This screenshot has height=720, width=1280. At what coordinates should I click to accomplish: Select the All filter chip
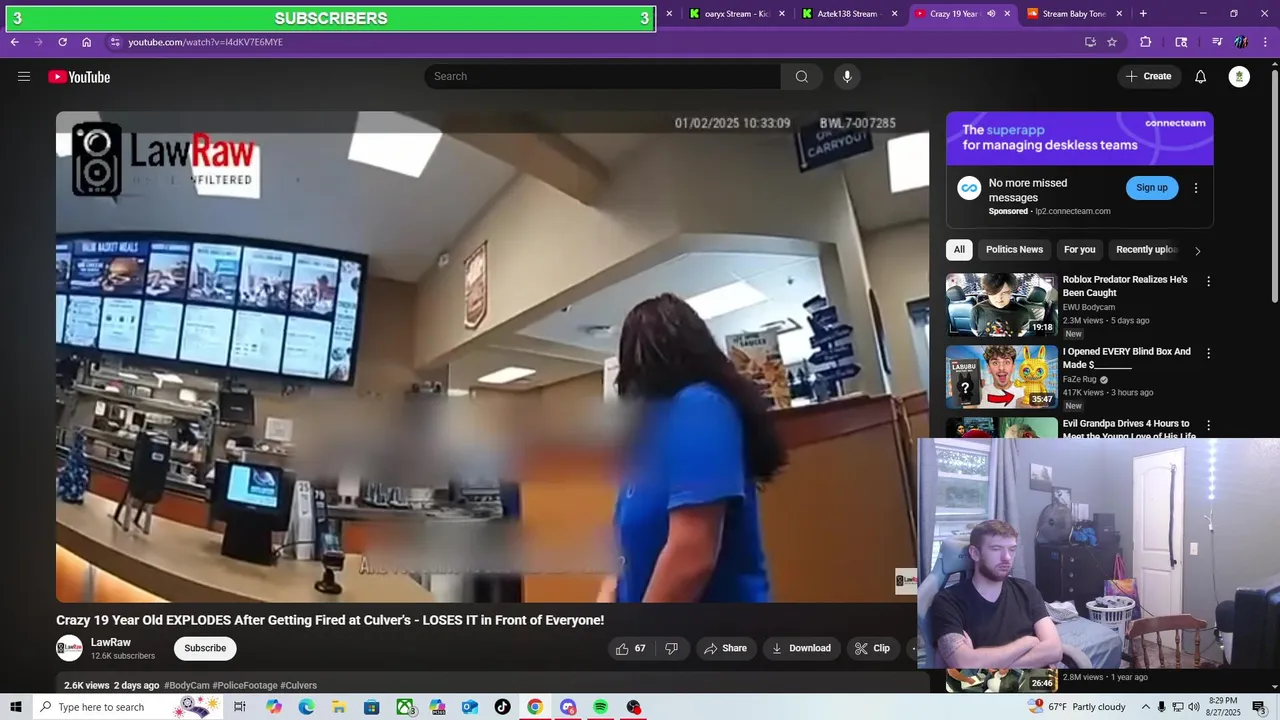[959, 250]
